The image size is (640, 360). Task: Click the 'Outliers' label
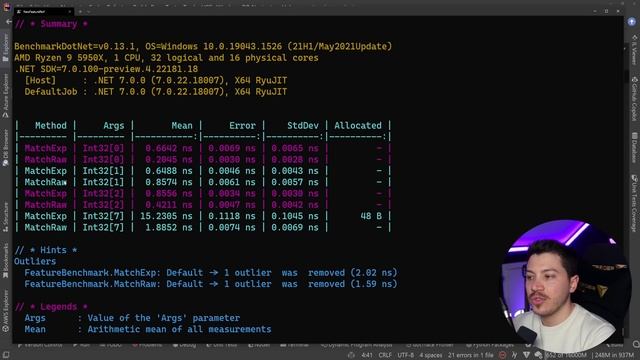tap(35, 261)
